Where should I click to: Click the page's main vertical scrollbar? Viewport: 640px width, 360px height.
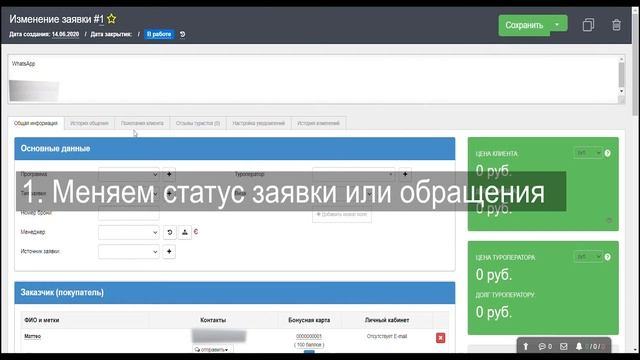(x=636, y=180)
